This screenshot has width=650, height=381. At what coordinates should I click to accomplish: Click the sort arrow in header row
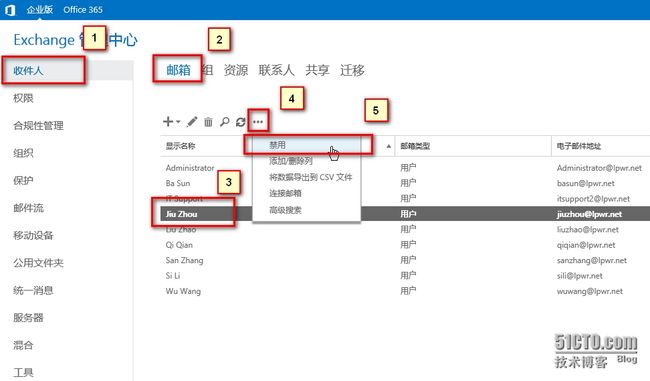pos(388,146)
